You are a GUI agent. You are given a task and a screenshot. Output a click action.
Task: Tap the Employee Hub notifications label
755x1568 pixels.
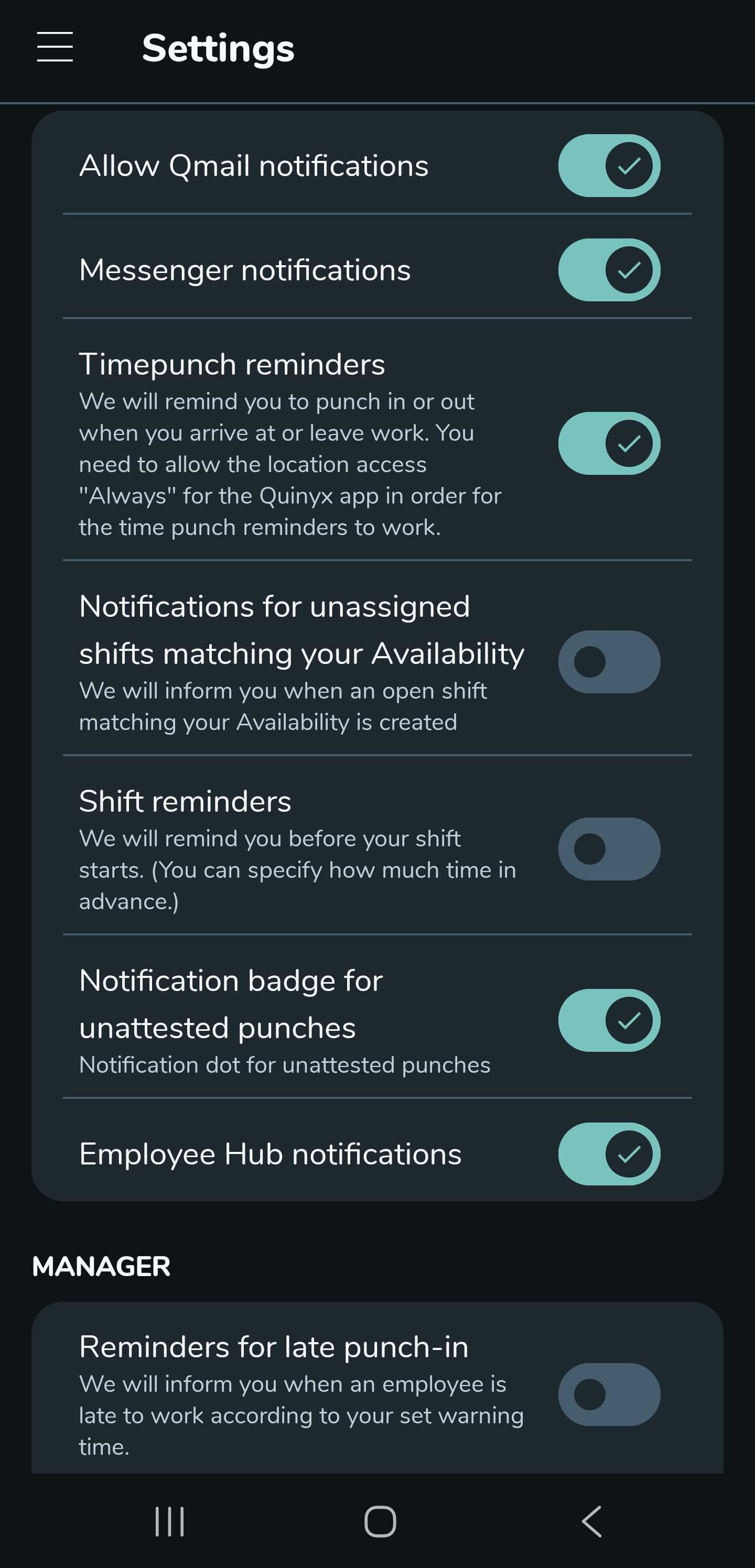pos(271,1154)
